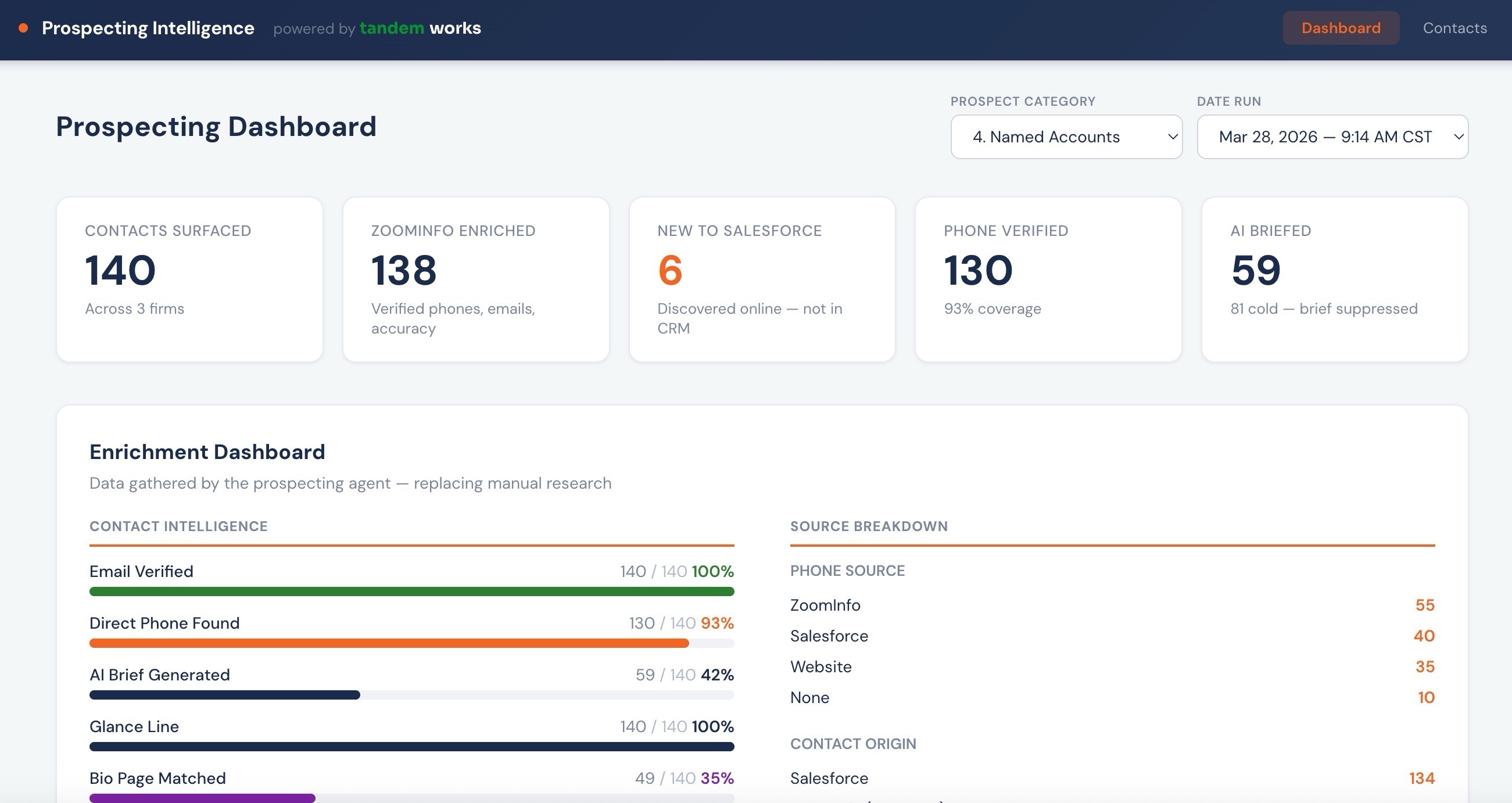Image resolution: width=1512 pixels, height=803 pixels.
Task: Open the Contacts Surfaced stat card
Action: coord(189,279)
